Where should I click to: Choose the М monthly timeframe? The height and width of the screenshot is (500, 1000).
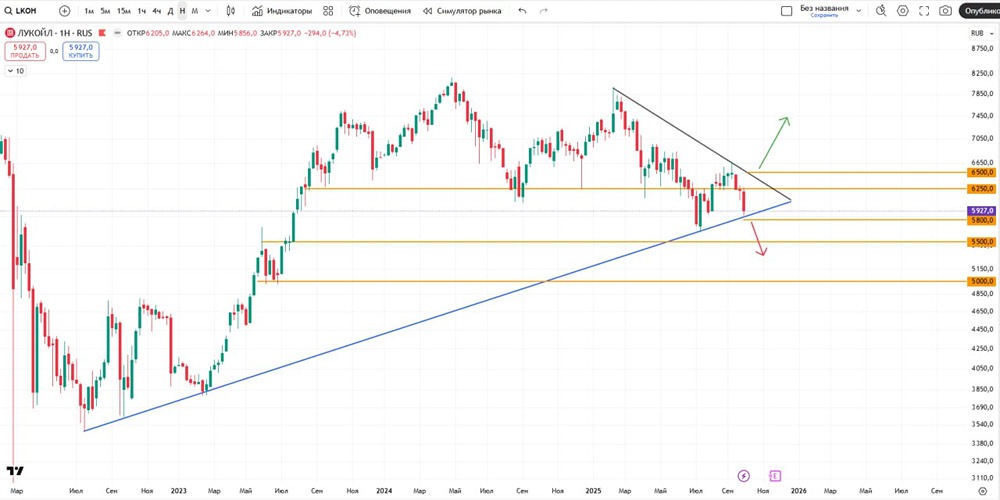click(x=195, y=11)
